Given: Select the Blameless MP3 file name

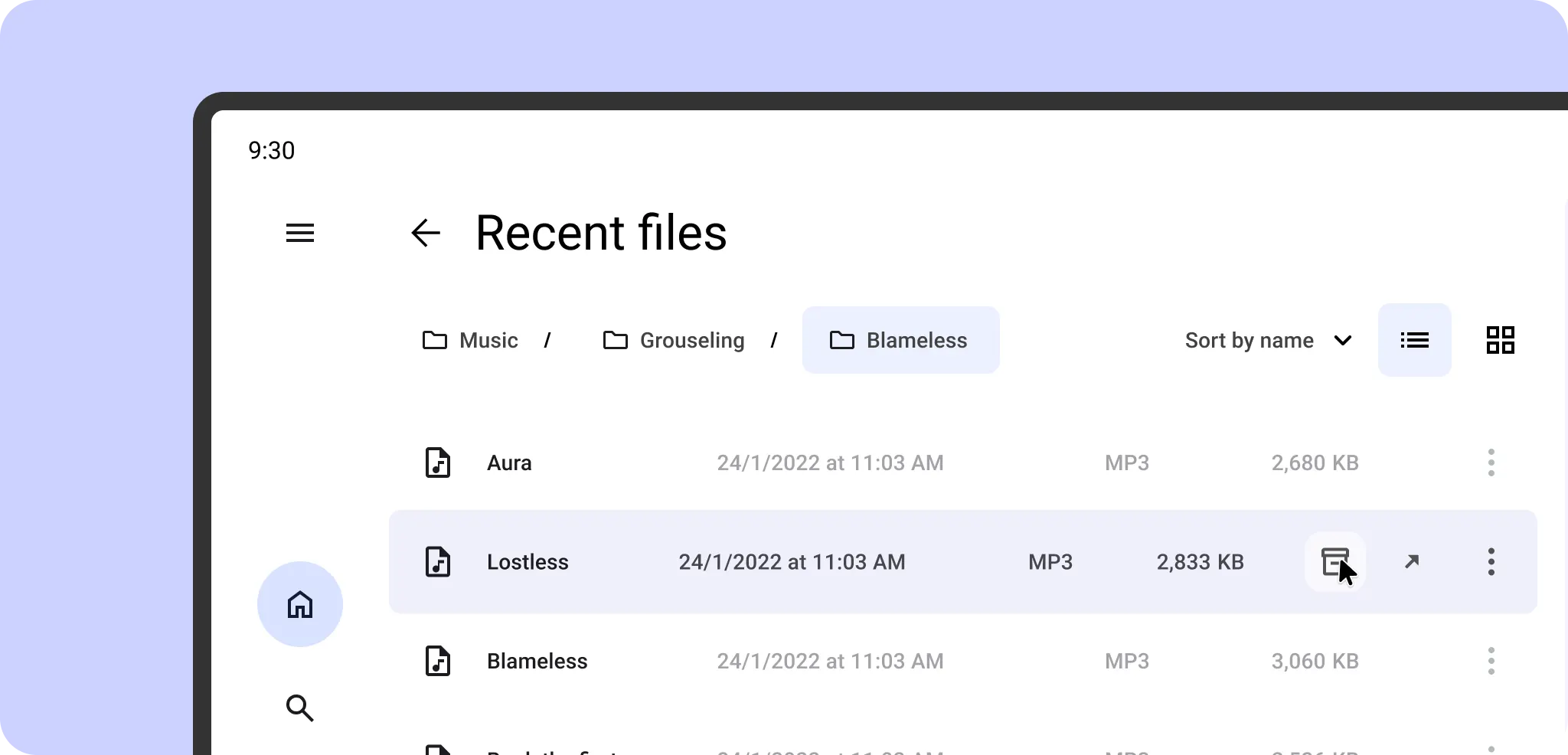Looking at the screenshot, I should [x=537, y=661].
